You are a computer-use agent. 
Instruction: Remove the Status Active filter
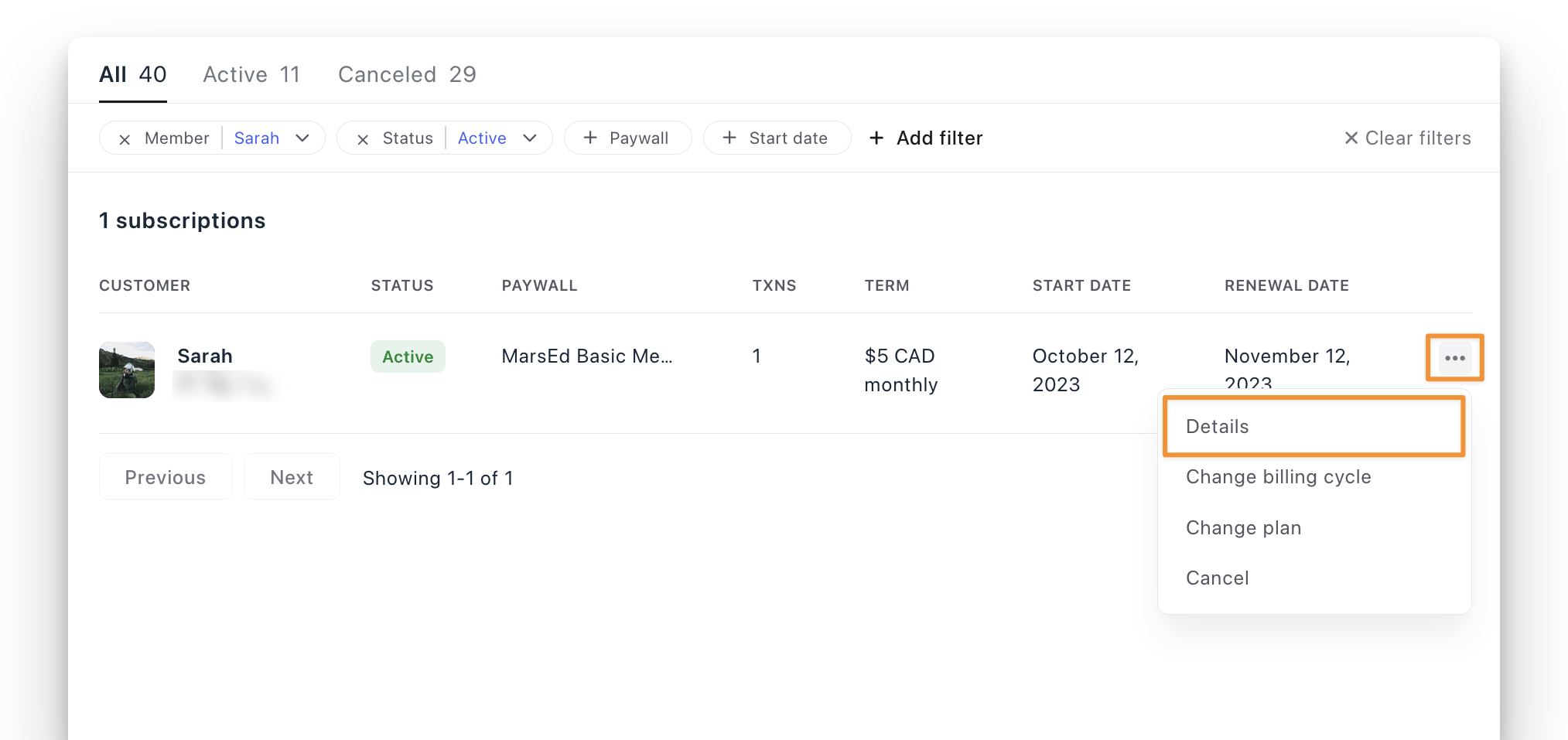click(x=364, y=138)
